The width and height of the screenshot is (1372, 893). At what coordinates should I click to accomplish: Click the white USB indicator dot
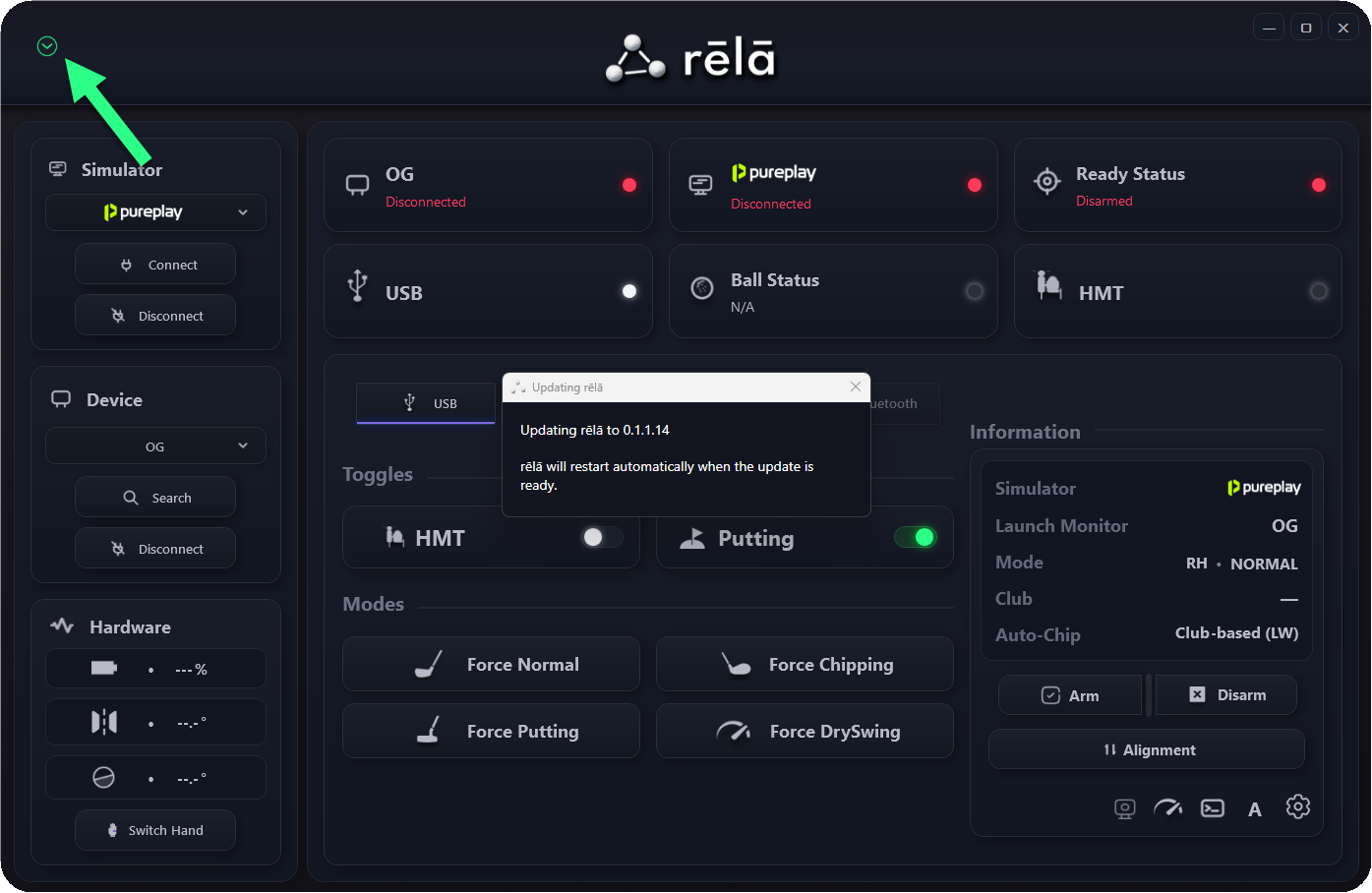pos(629,291)
